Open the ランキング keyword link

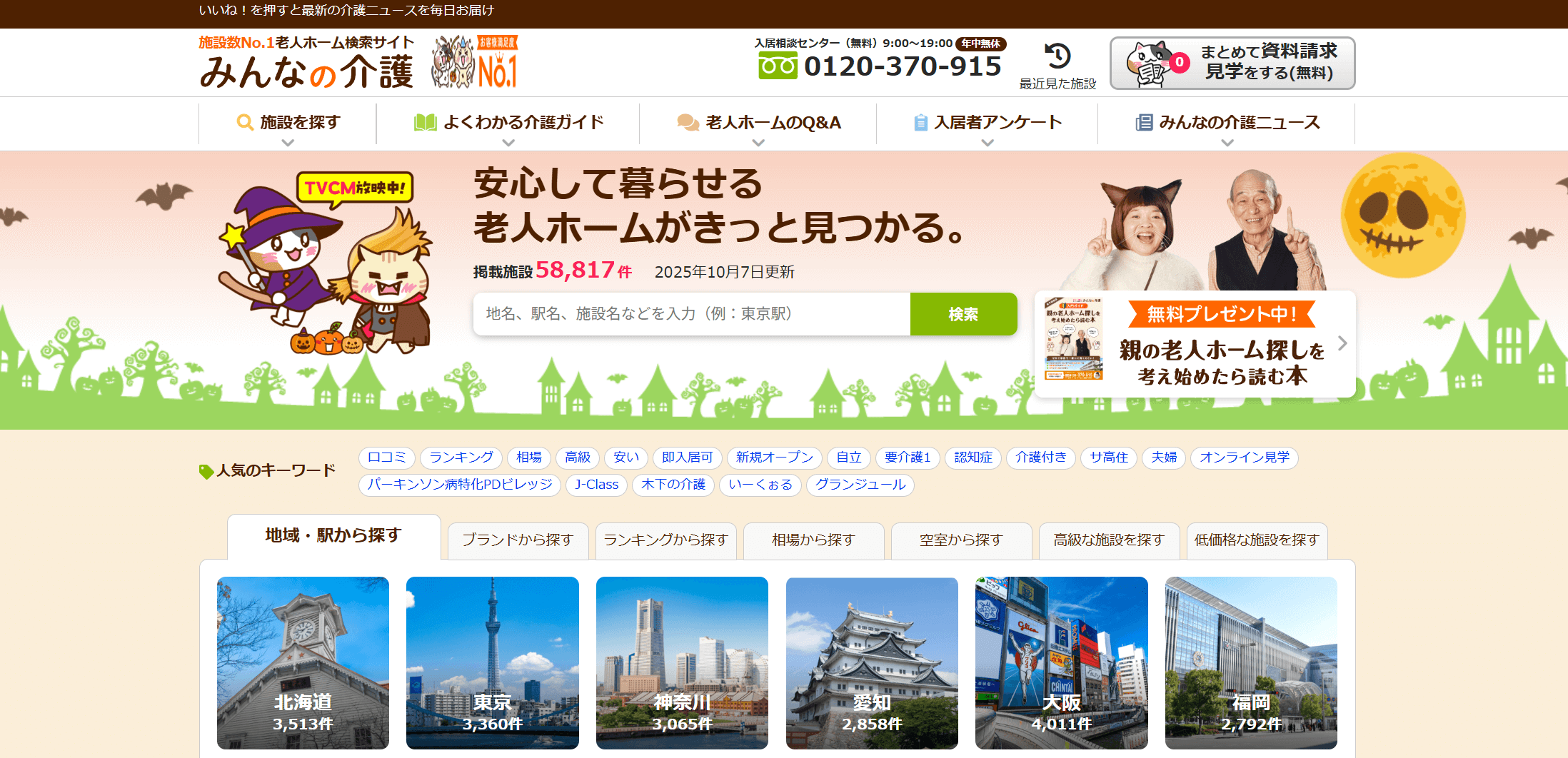[461, 458]
